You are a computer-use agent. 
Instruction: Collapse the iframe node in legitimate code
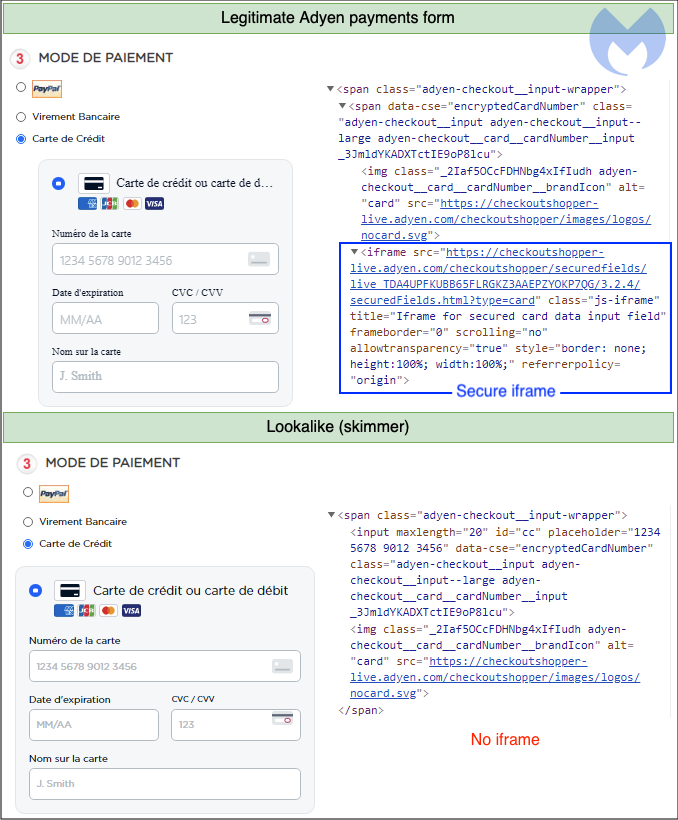(x=354, y=252)
